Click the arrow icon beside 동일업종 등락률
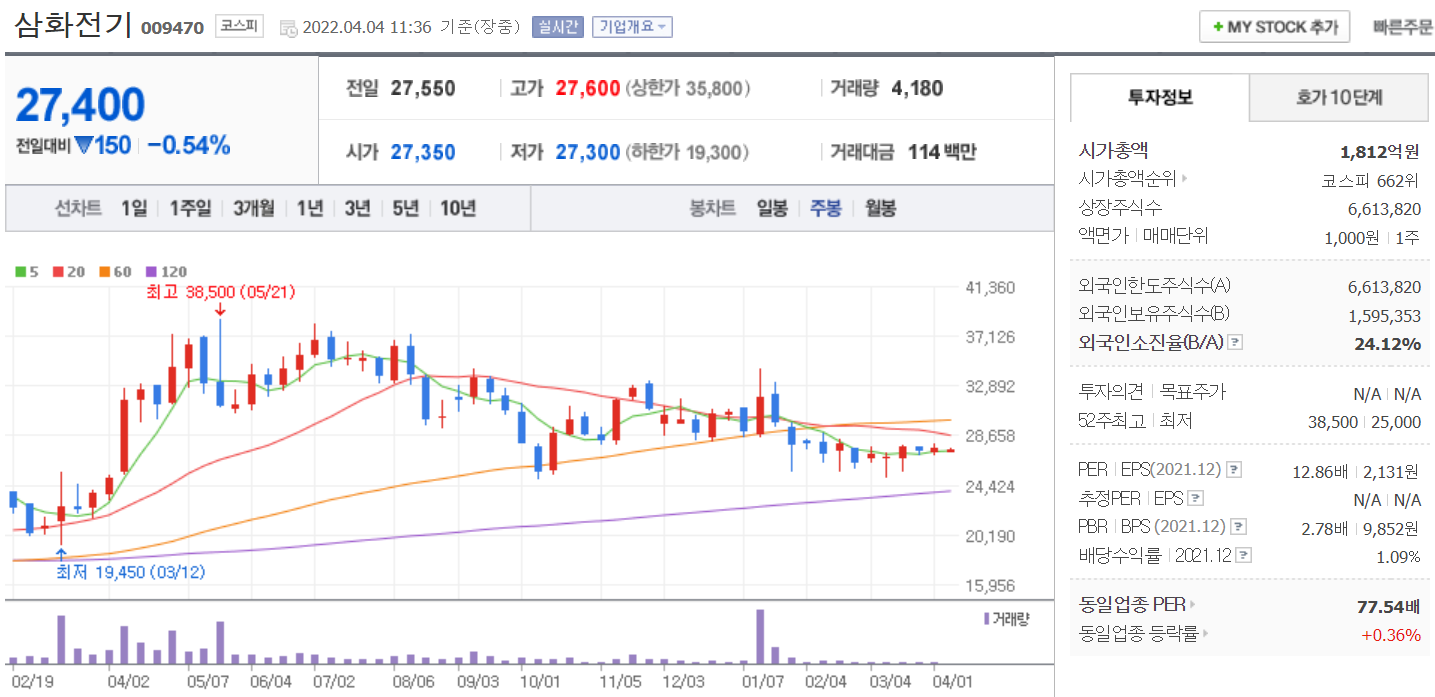This screenshot has height=697, width=1435. pyautogui.click(x=1205, y=634)
